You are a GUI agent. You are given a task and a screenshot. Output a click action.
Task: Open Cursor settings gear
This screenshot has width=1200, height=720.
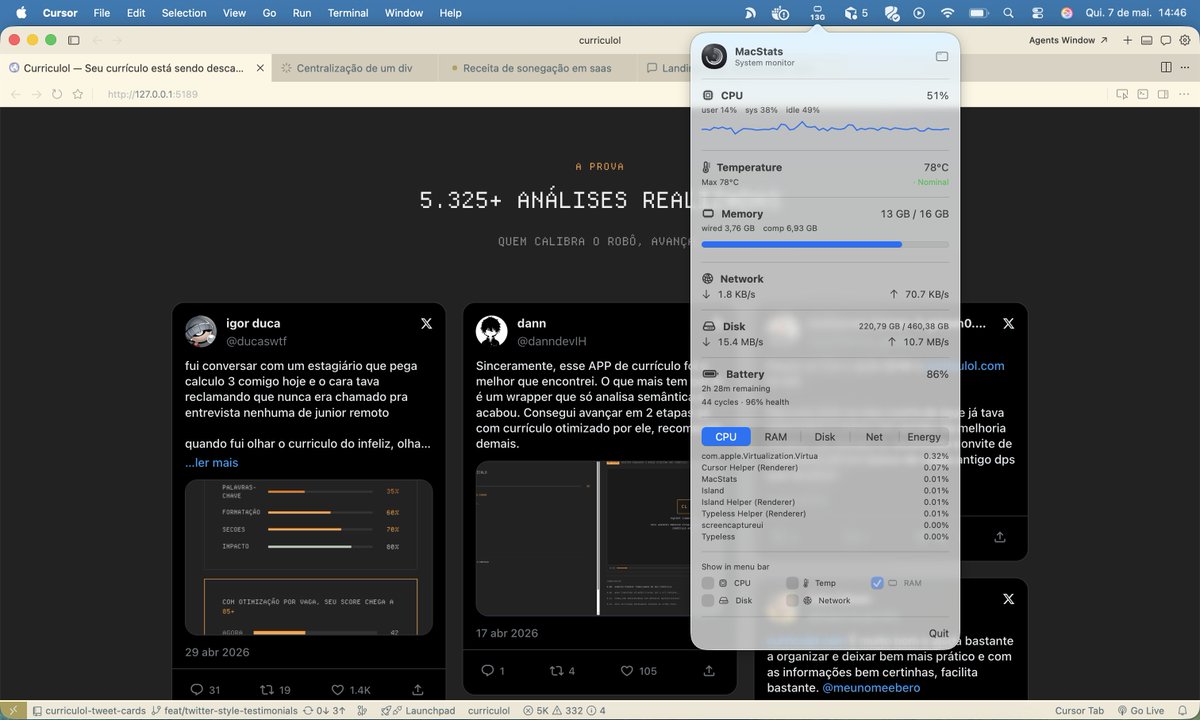click(1184, 40)
